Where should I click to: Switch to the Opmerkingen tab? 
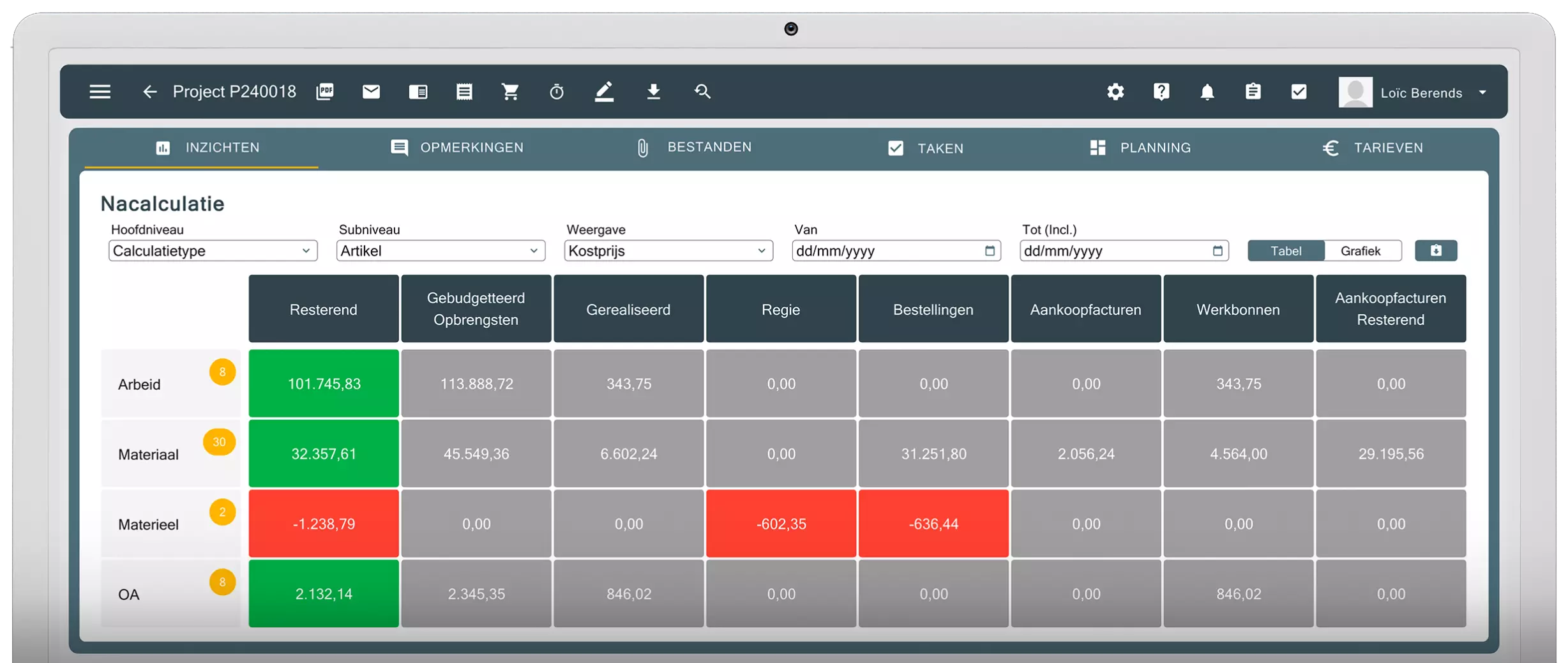pyautogui.click(x=457, y=148)
